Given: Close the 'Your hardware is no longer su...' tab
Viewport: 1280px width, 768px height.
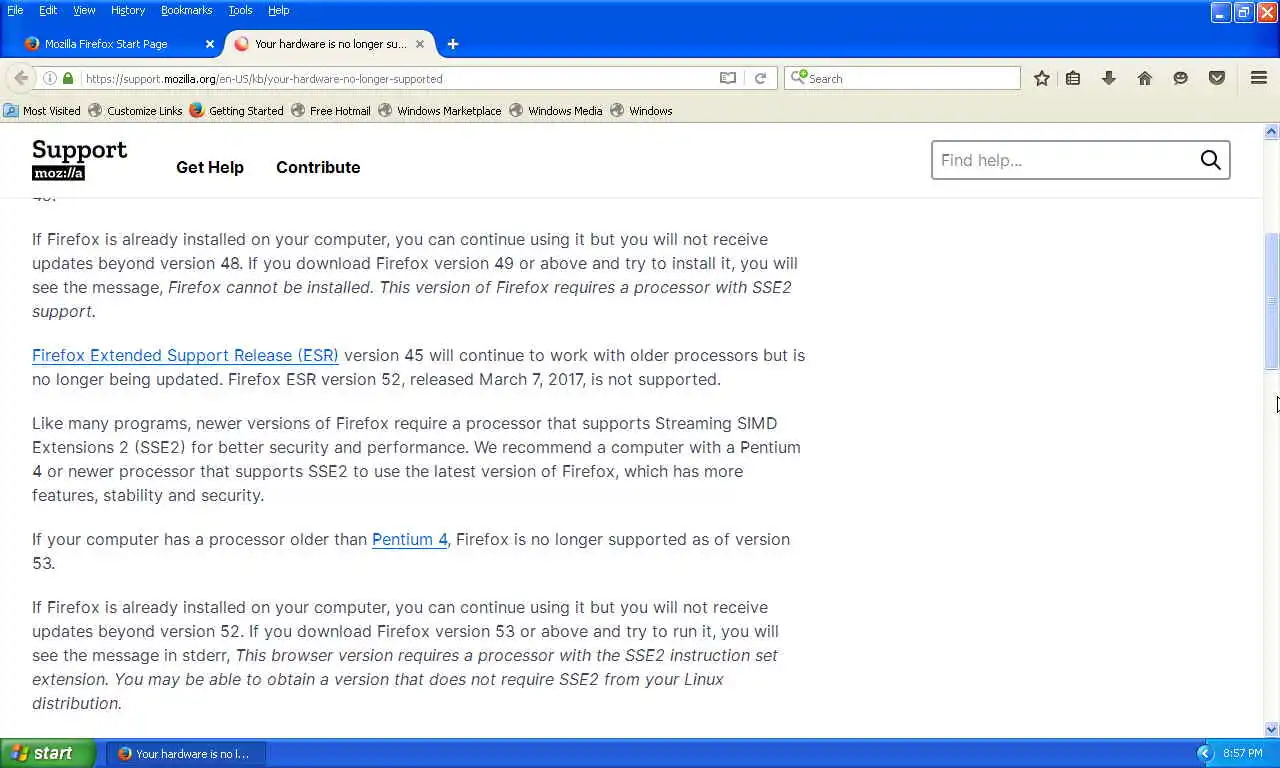Looking at the screenshot, I should 420,44.
